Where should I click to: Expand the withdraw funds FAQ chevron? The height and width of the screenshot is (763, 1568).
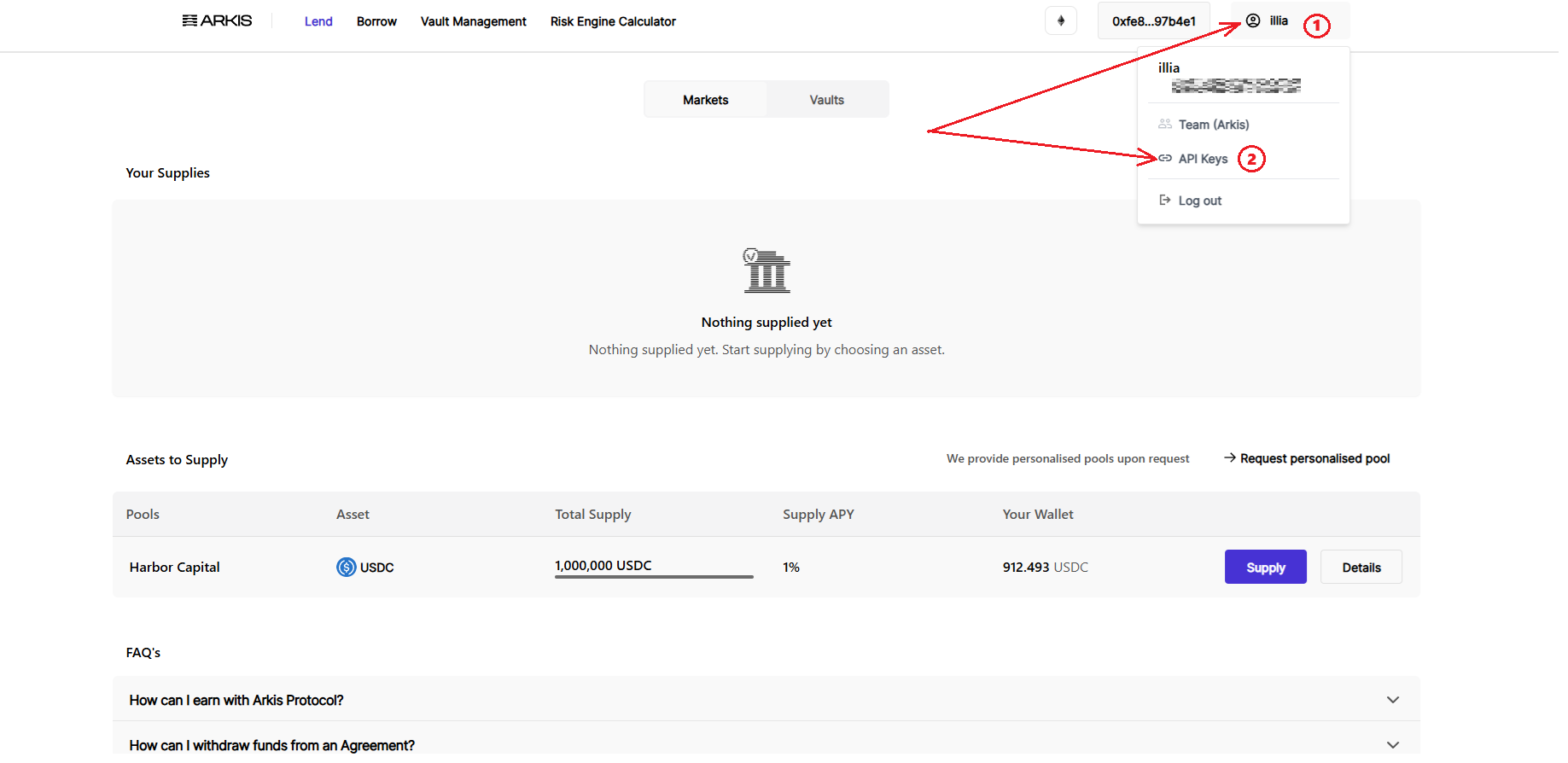point(1393,745)
